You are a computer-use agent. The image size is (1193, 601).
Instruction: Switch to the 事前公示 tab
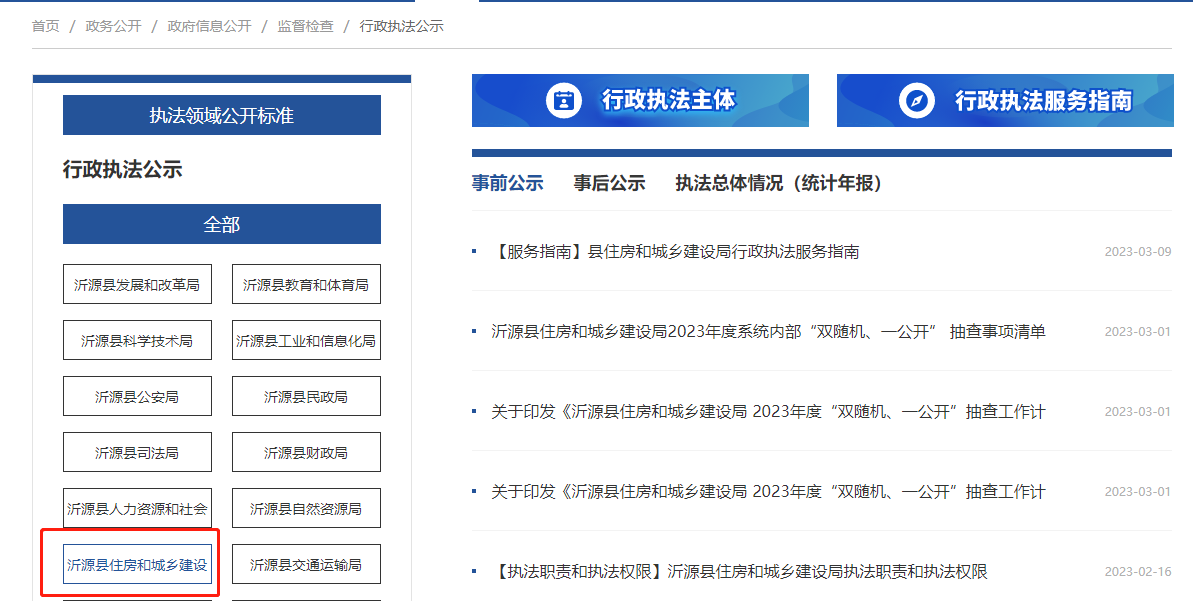point(507,183)
